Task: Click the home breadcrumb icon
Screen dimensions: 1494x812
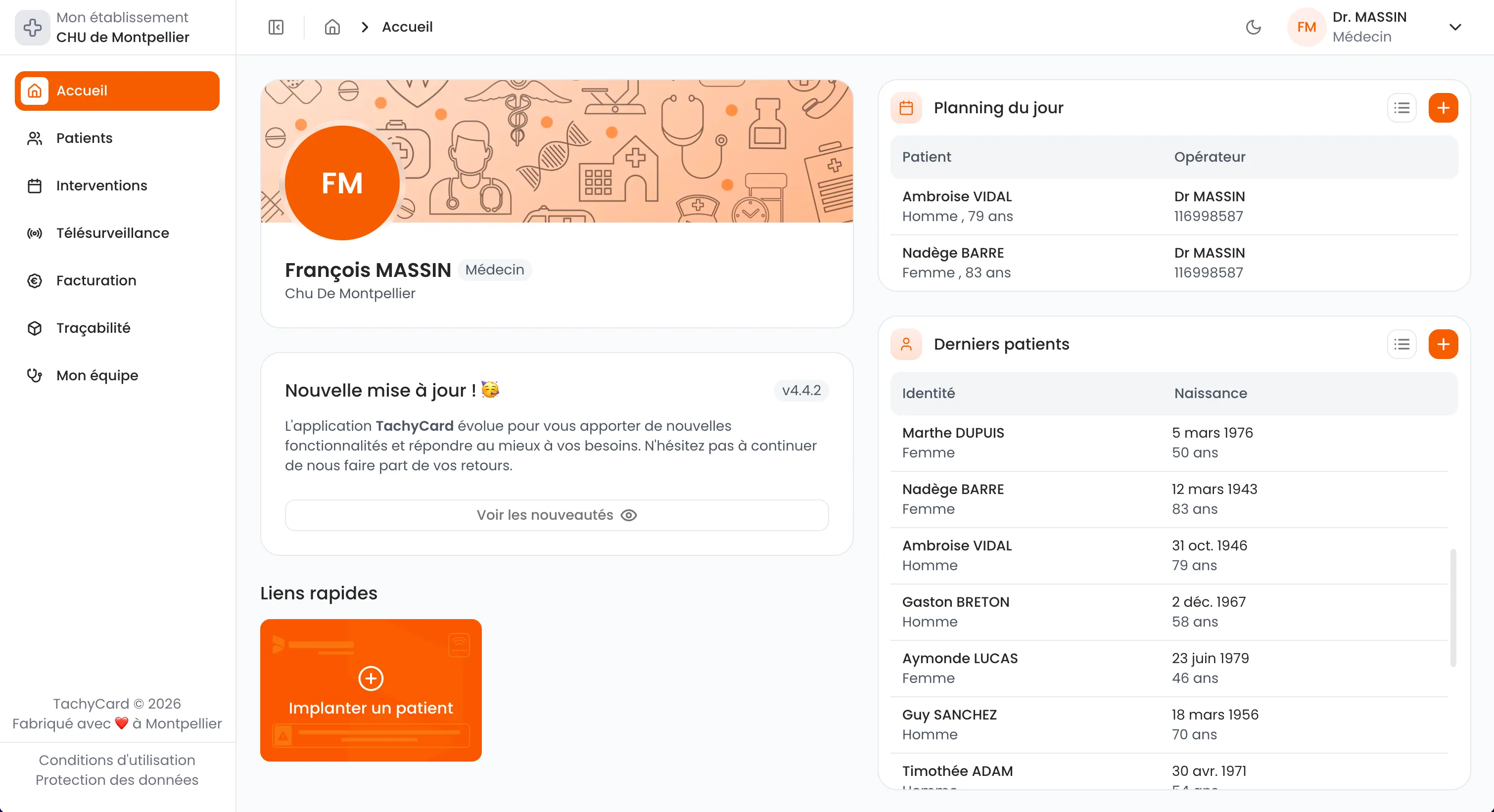Action: [332, 27]
